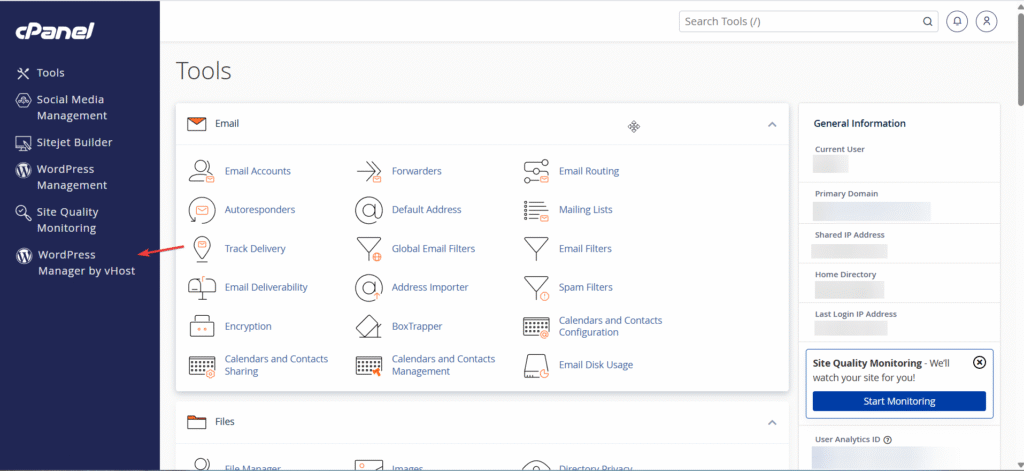The width and height of the screenshot is (1024, 471).
Task: Open the Email Disk Usage icon
Action: tap(536, 366)
